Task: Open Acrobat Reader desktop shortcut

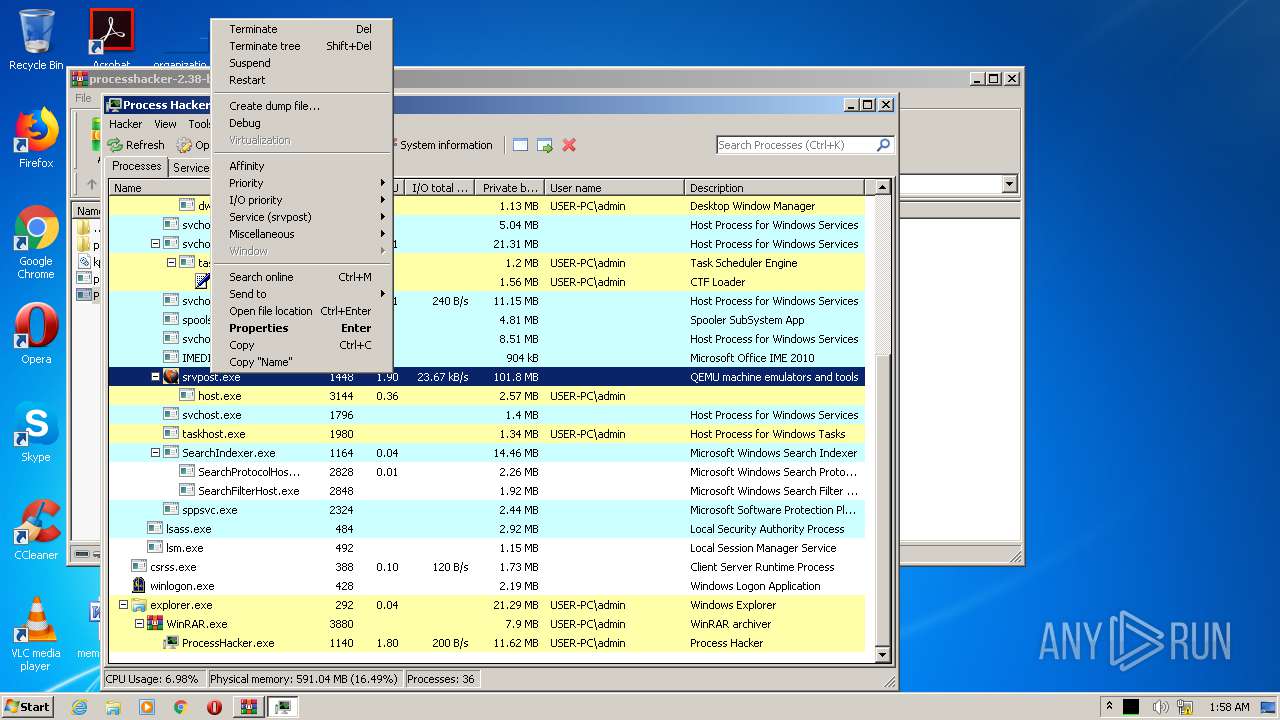Action: pyautogui.click(x=111, y=40)
